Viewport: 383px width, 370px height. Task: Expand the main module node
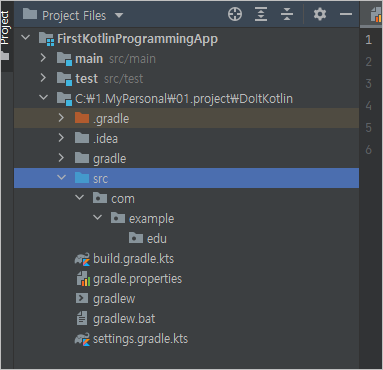coord(43,58)
